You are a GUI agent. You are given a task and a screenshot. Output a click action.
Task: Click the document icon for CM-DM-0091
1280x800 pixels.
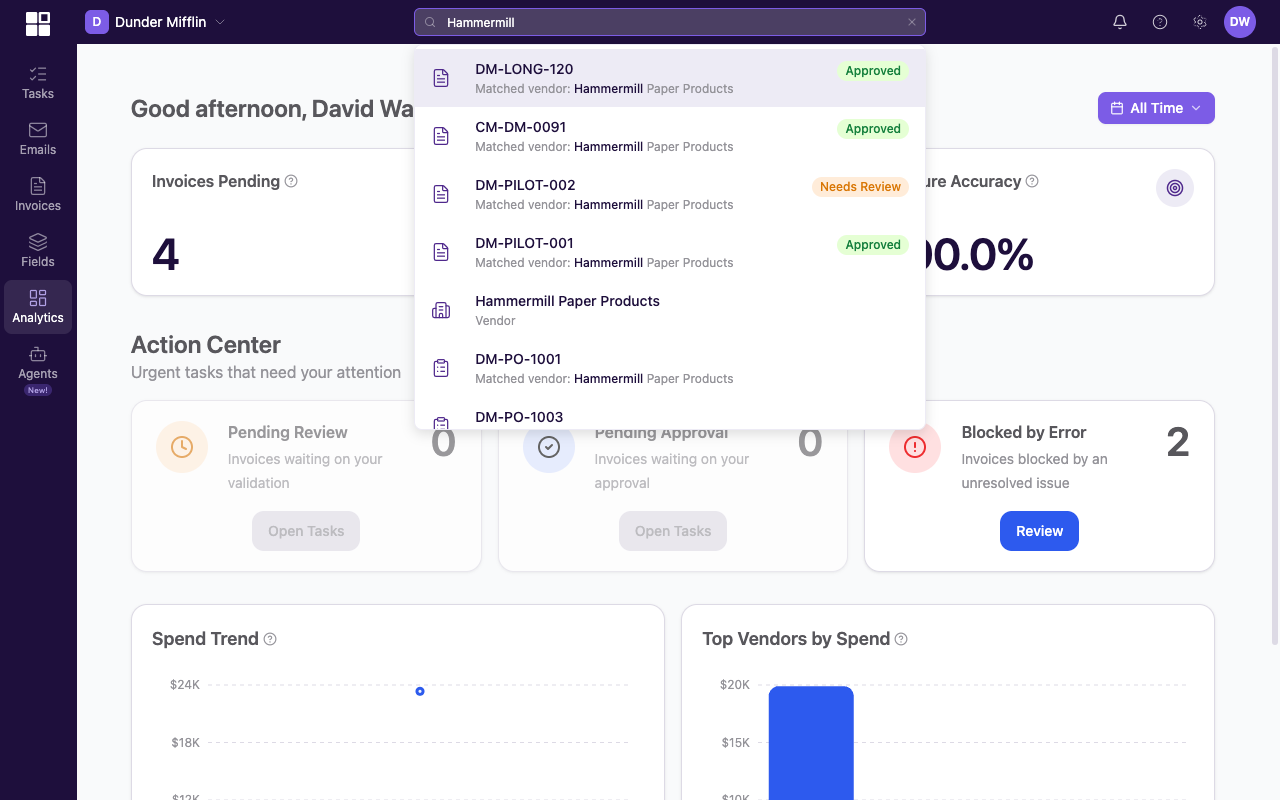pos(441,136)
